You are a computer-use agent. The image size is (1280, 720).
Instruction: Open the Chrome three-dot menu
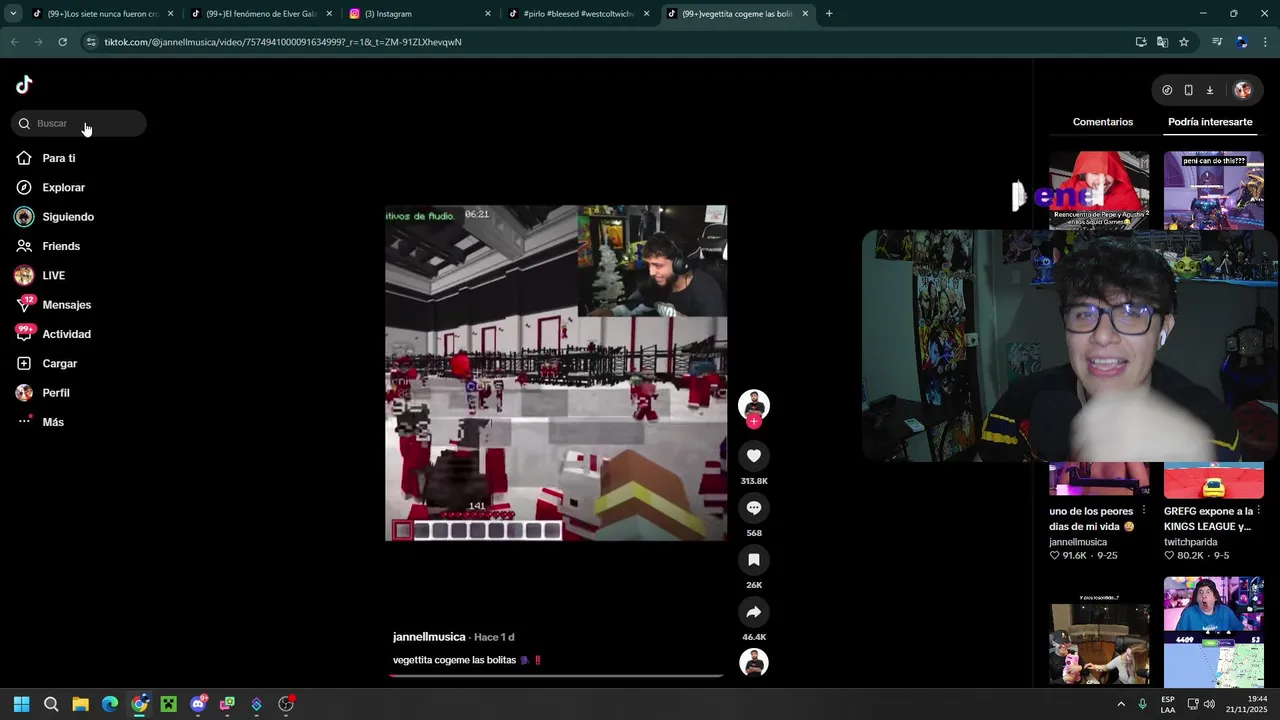[1266, 42]
